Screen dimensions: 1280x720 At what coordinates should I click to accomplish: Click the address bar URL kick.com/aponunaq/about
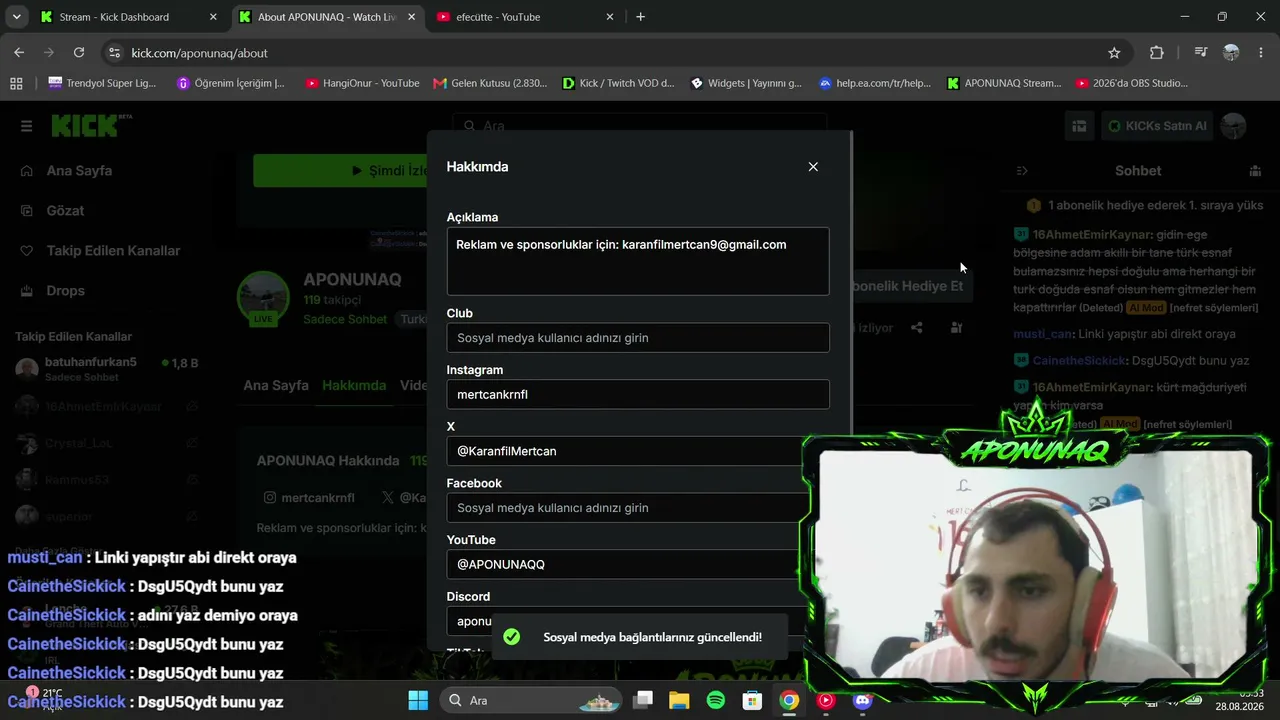tap(200, 53)
